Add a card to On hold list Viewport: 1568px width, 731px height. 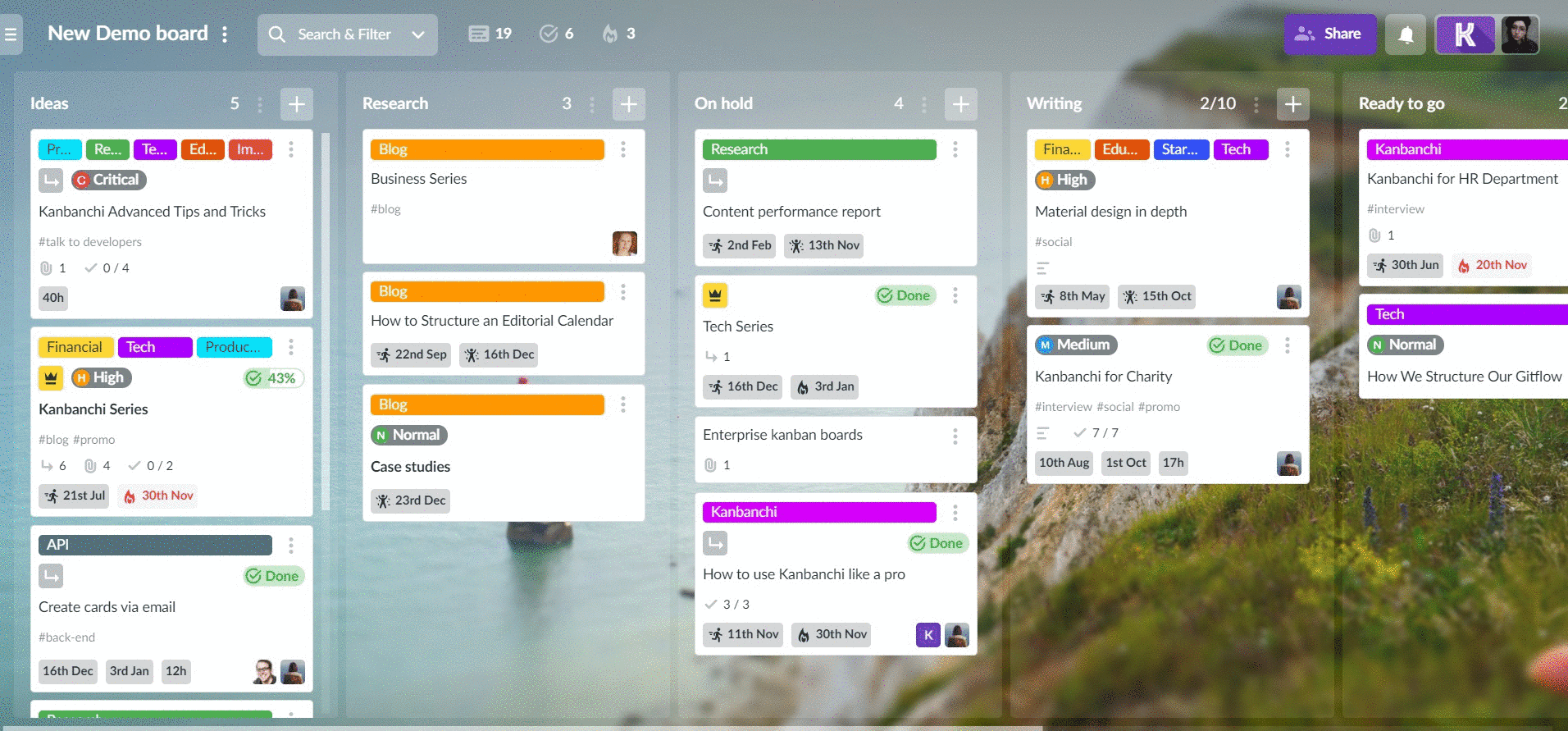[961, 104]
